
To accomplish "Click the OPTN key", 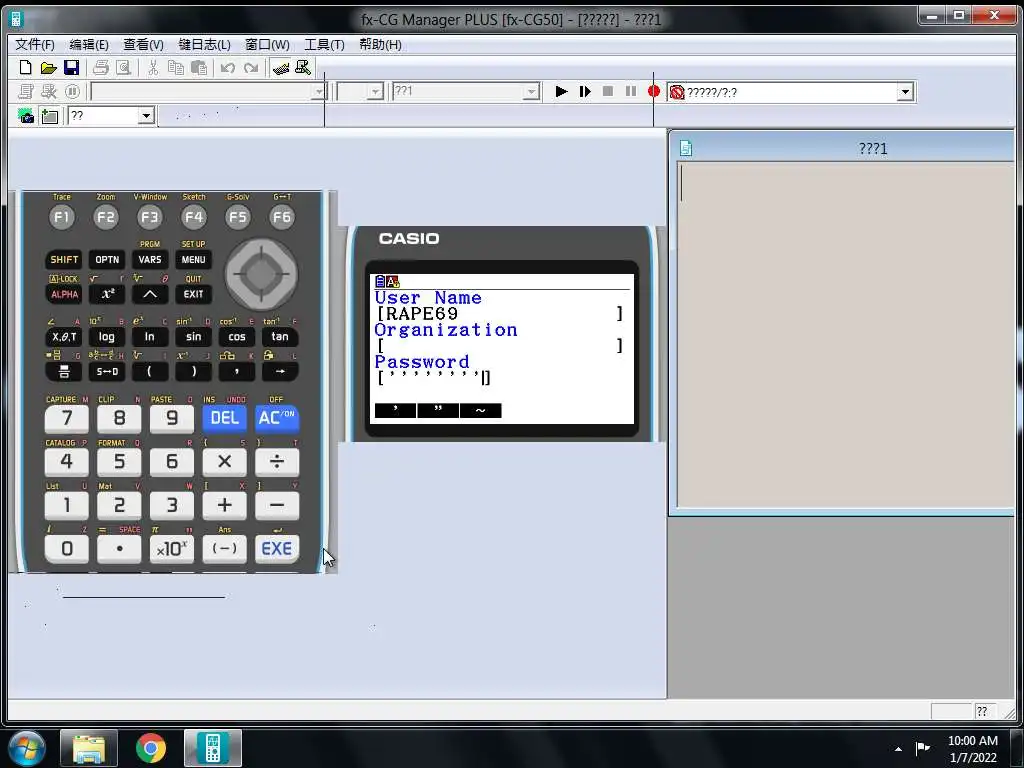I will [107, 259].
